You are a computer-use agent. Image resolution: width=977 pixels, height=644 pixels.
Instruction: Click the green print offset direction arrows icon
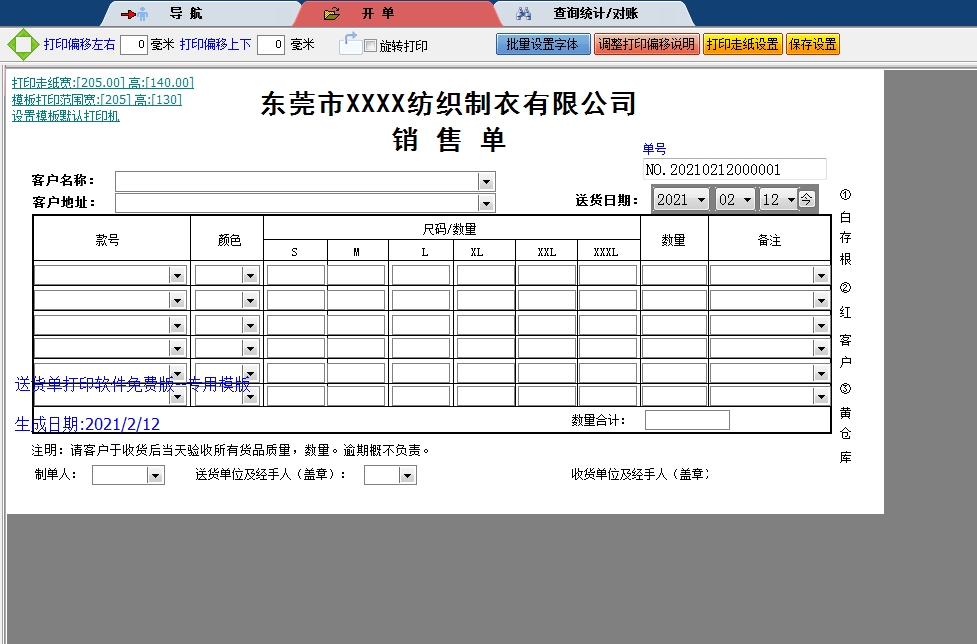tap(21, 44)
